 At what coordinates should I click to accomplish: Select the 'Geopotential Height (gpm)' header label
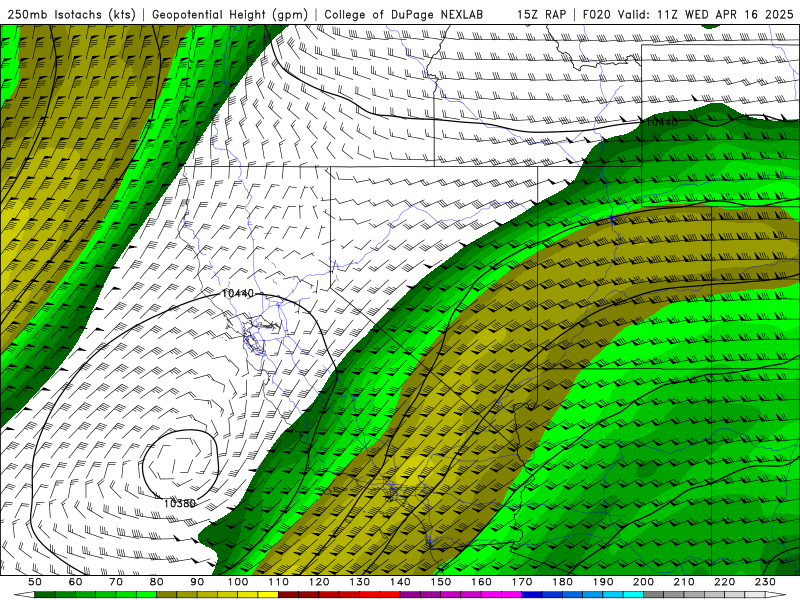[x=230, y=15]
